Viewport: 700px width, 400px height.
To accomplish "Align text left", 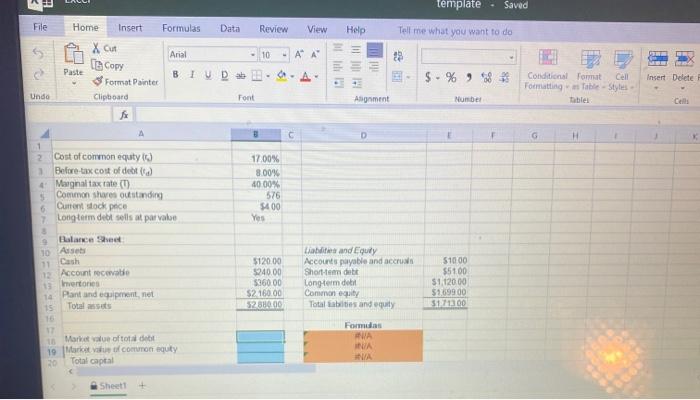I will (x=338, y=67).
